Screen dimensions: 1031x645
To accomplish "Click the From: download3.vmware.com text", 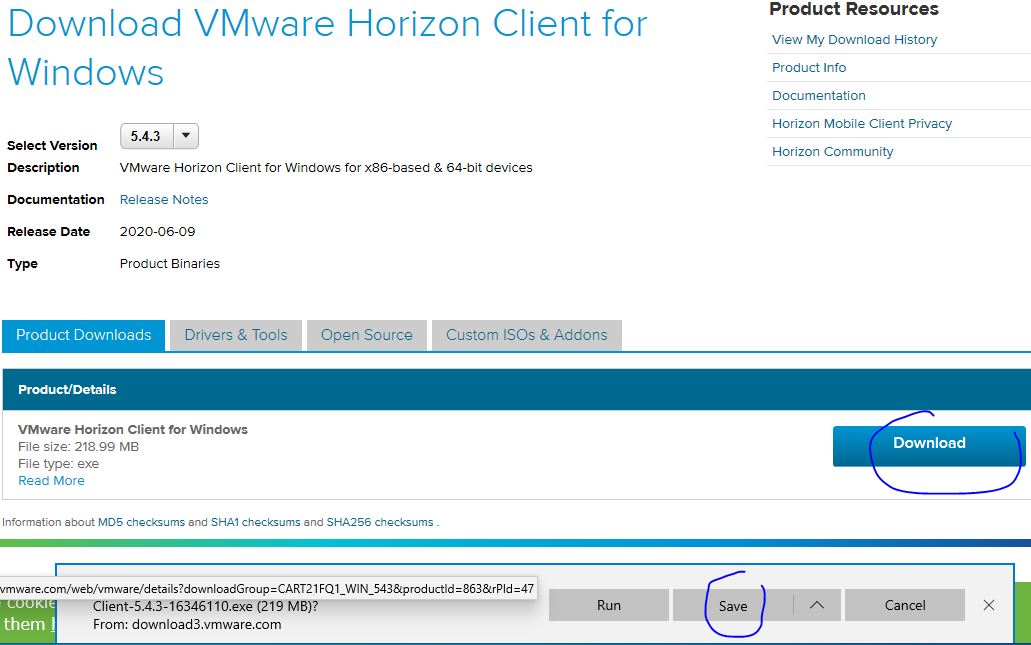I will 187,625.
